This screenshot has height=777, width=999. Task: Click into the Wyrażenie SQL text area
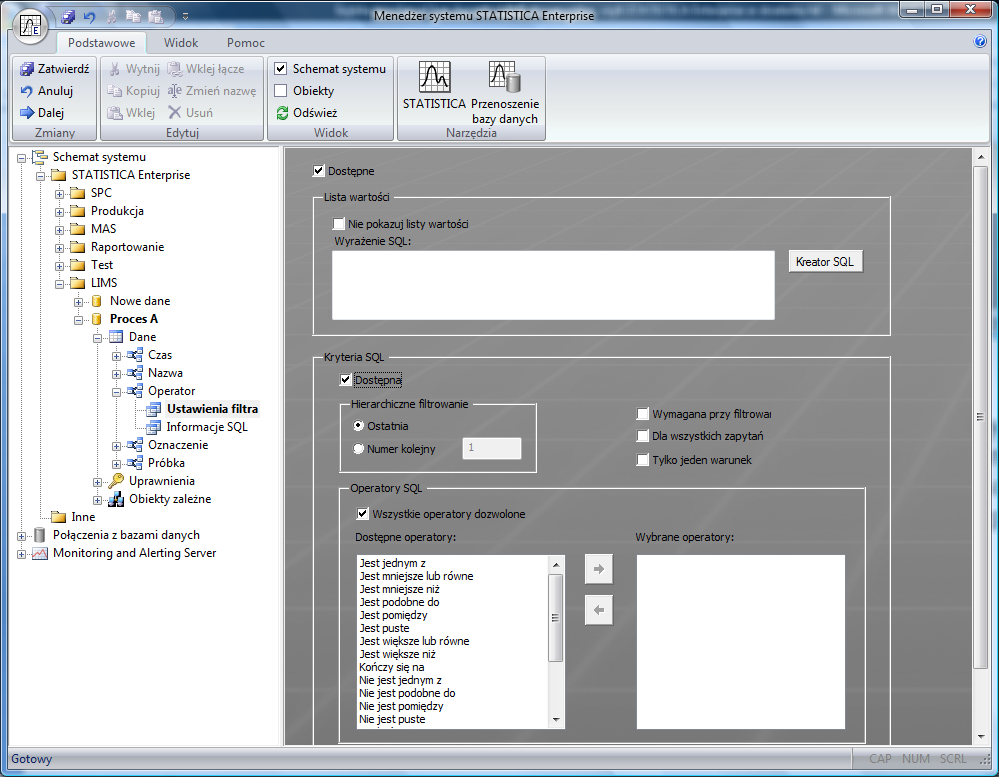(553, 285)
